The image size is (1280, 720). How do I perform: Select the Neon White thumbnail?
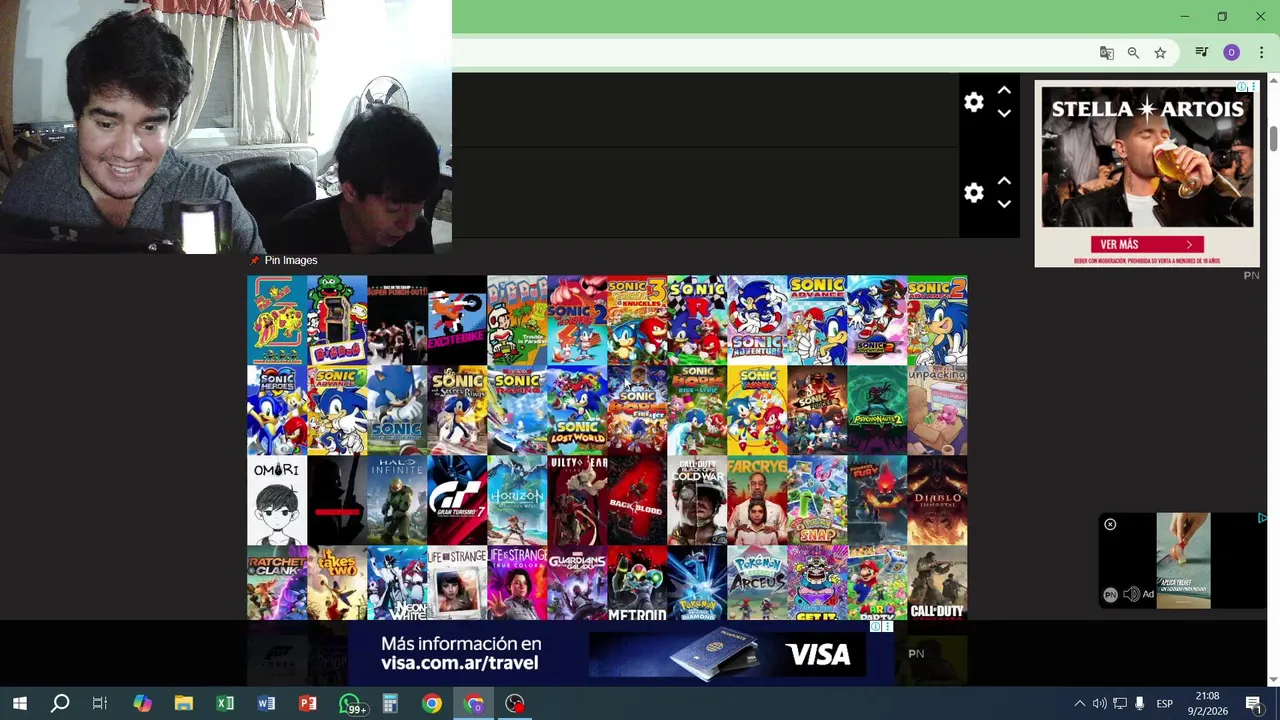(397, 583)
